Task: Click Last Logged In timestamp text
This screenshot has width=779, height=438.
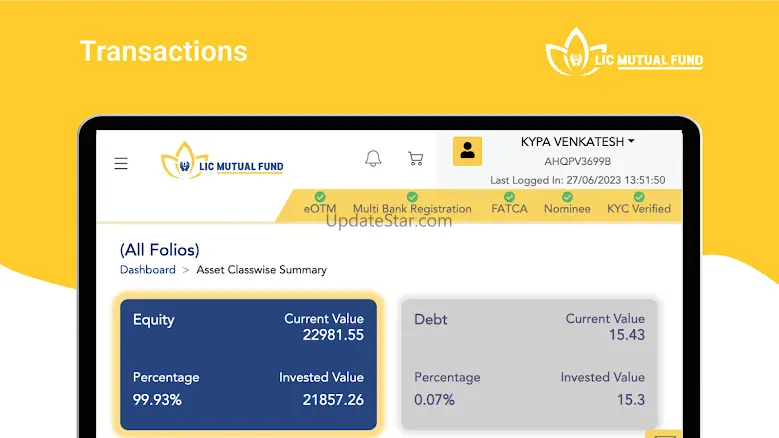Action: pyautogui.click(x=577, y=180)
